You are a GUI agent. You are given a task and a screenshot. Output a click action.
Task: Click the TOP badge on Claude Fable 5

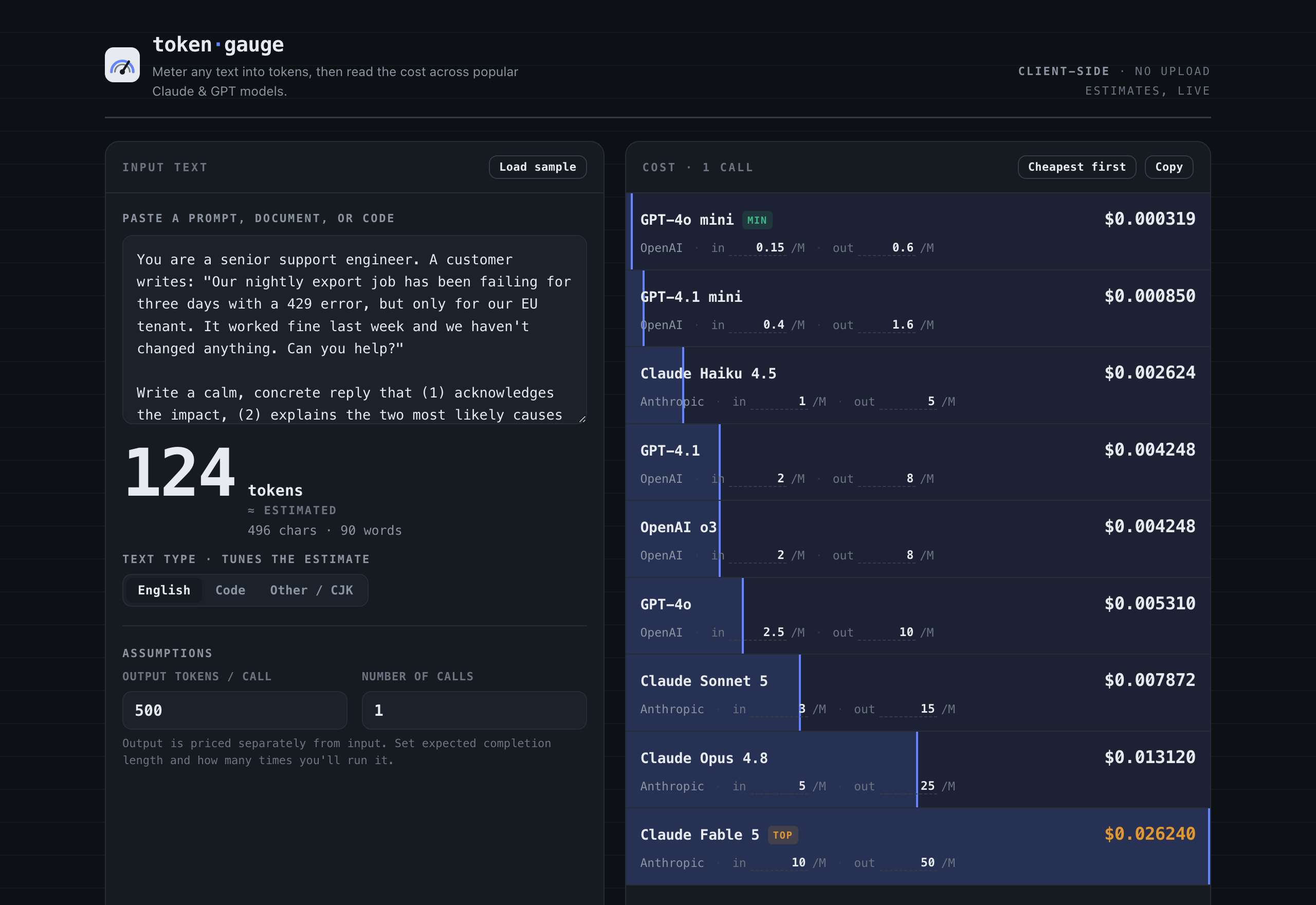pos(782,835)
